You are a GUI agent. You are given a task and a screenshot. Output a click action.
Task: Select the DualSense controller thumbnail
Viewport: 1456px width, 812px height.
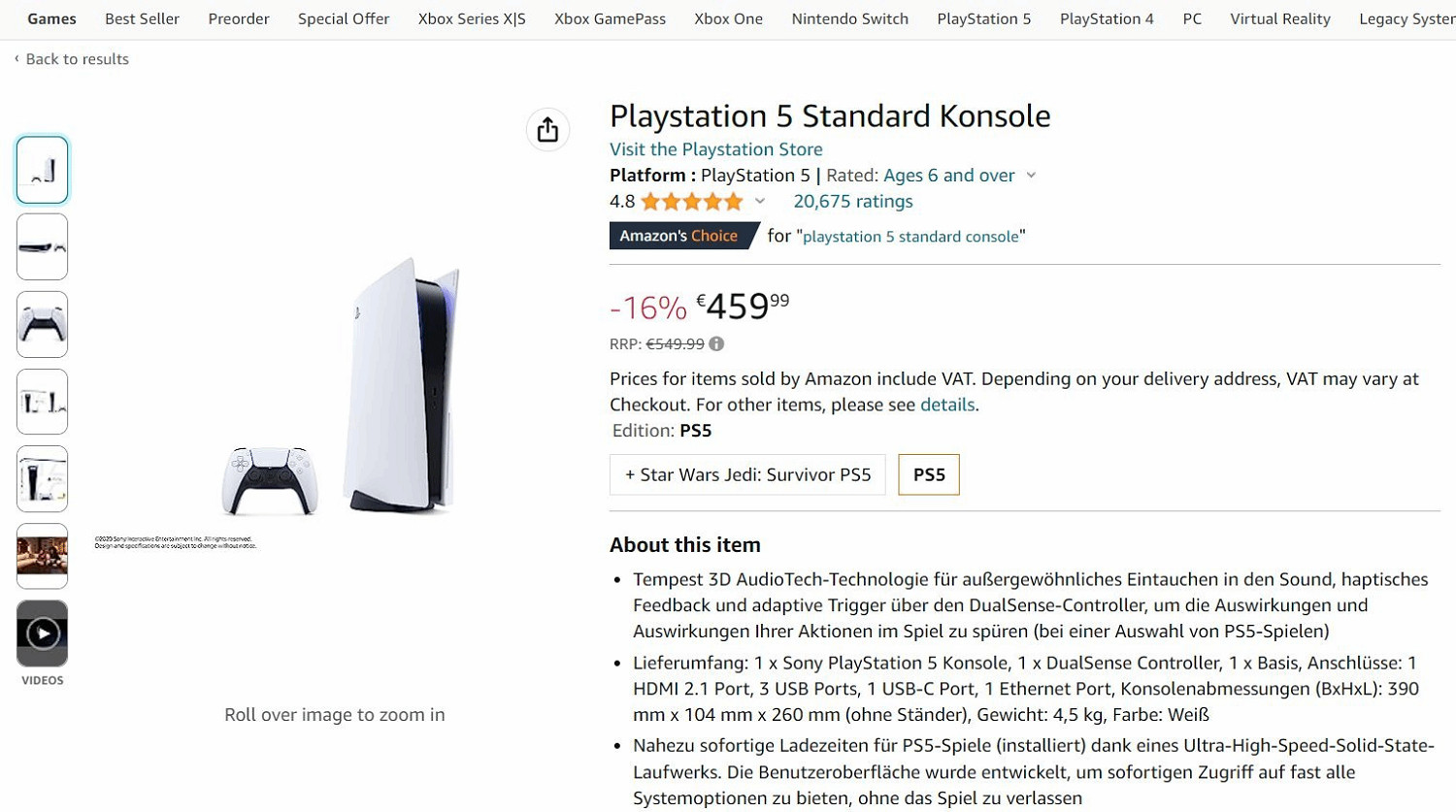coord(42,324)
